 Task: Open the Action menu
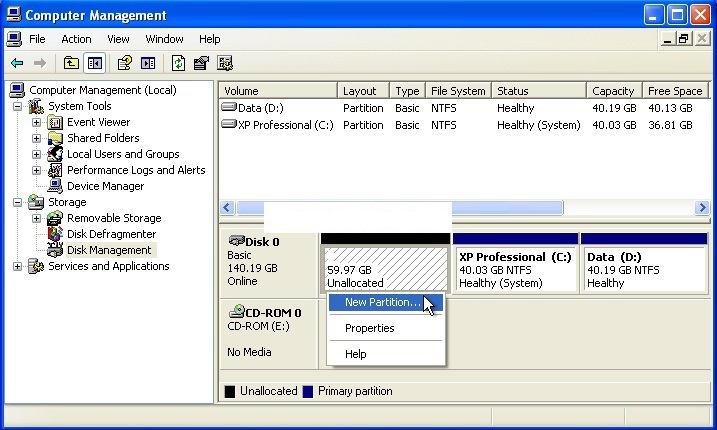[76, 39]
